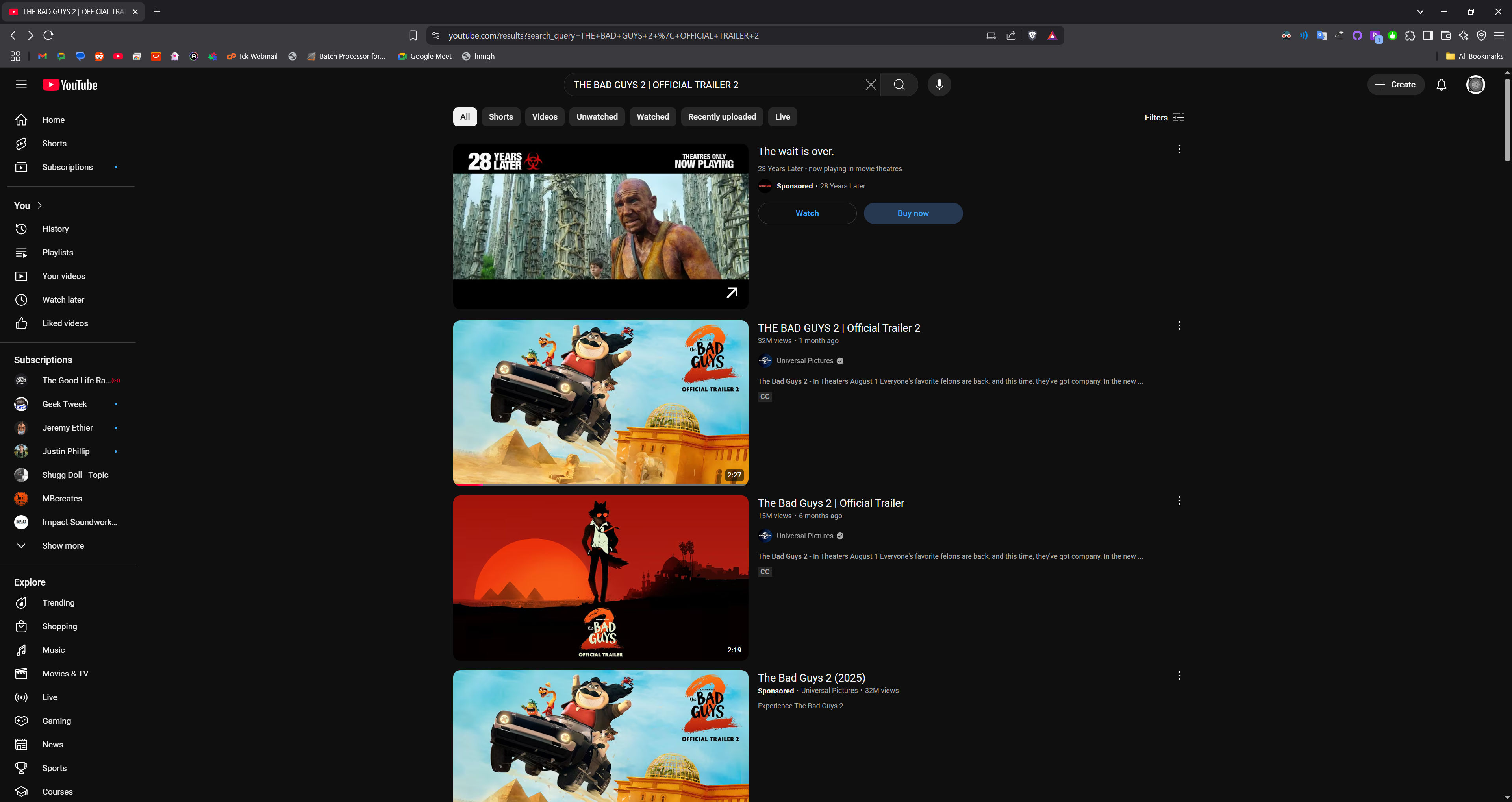Open Shopping in Explore
1512x802 pixels.
click(x=67, y=626)
